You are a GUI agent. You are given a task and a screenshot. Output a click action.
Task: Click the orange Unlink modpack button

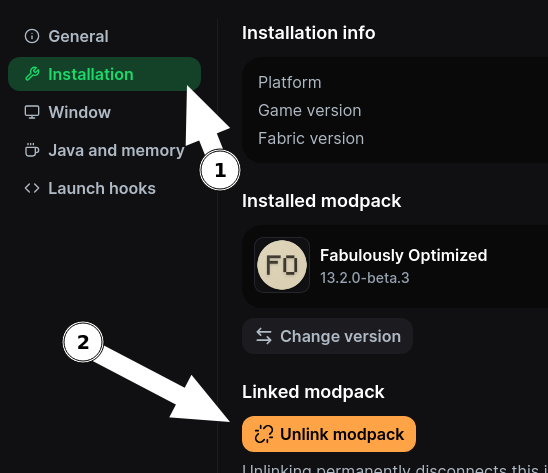(x=329, y=434)
